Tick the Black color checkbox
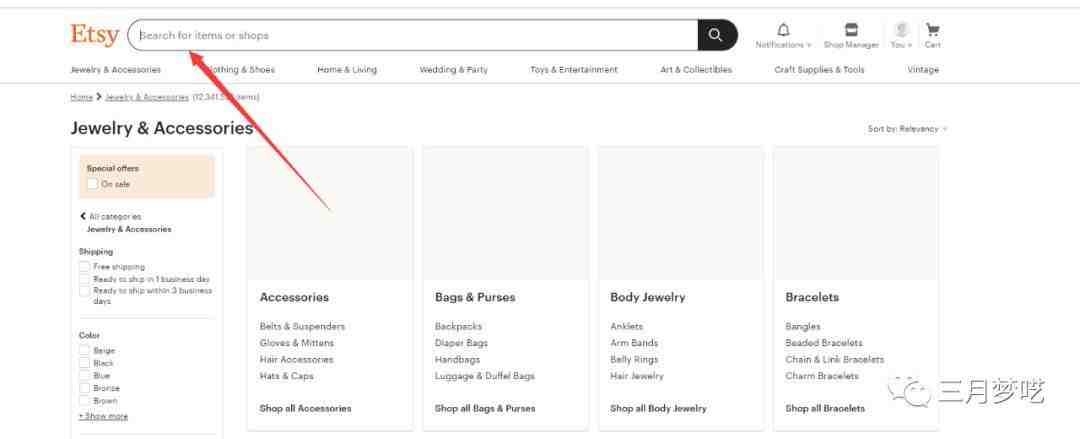The height and width of the screenshot is (439, 1080). [x=84, y=363]
